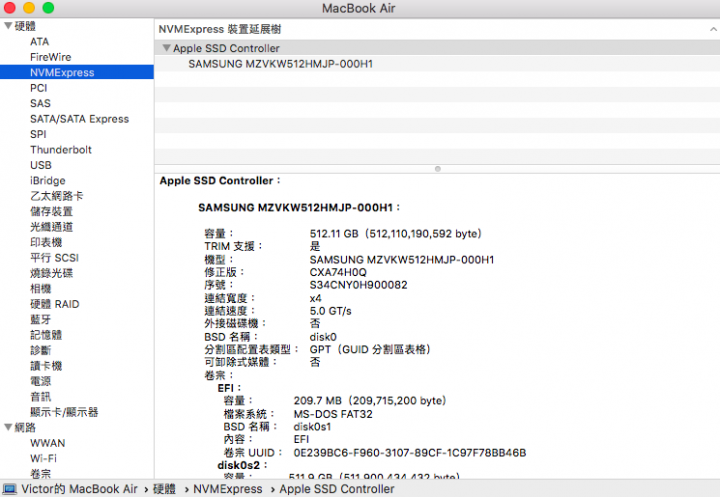Click the computer icon in the path bar
The height and width of the screenshot is (497, 720).
[x=10, y=489]
